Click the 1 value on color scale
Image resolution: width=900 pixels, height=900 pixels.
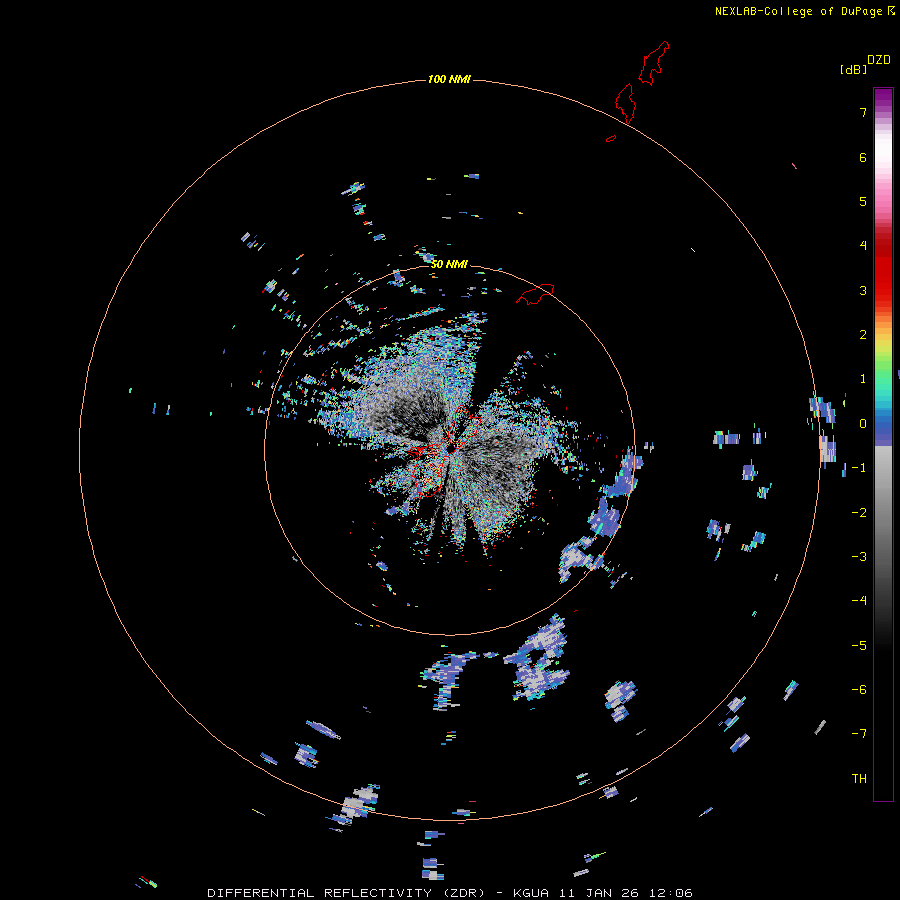863,379
